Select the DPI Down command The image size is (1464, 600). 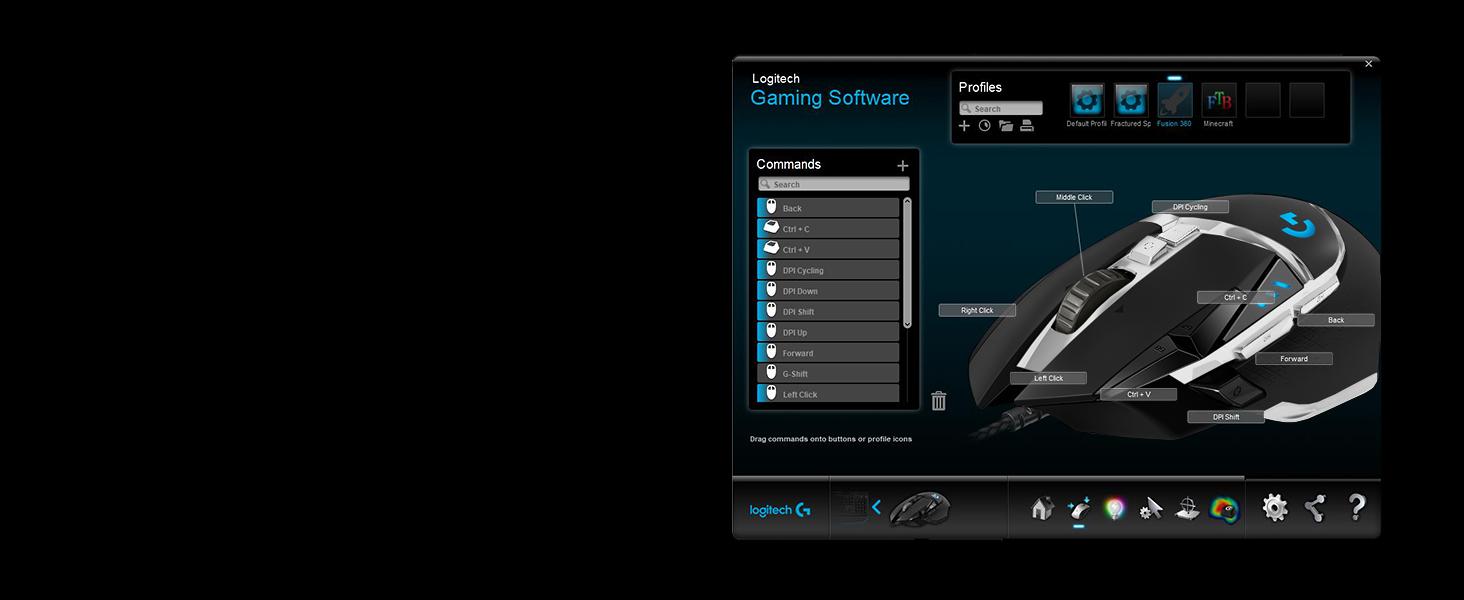click(x=828, y=291)
